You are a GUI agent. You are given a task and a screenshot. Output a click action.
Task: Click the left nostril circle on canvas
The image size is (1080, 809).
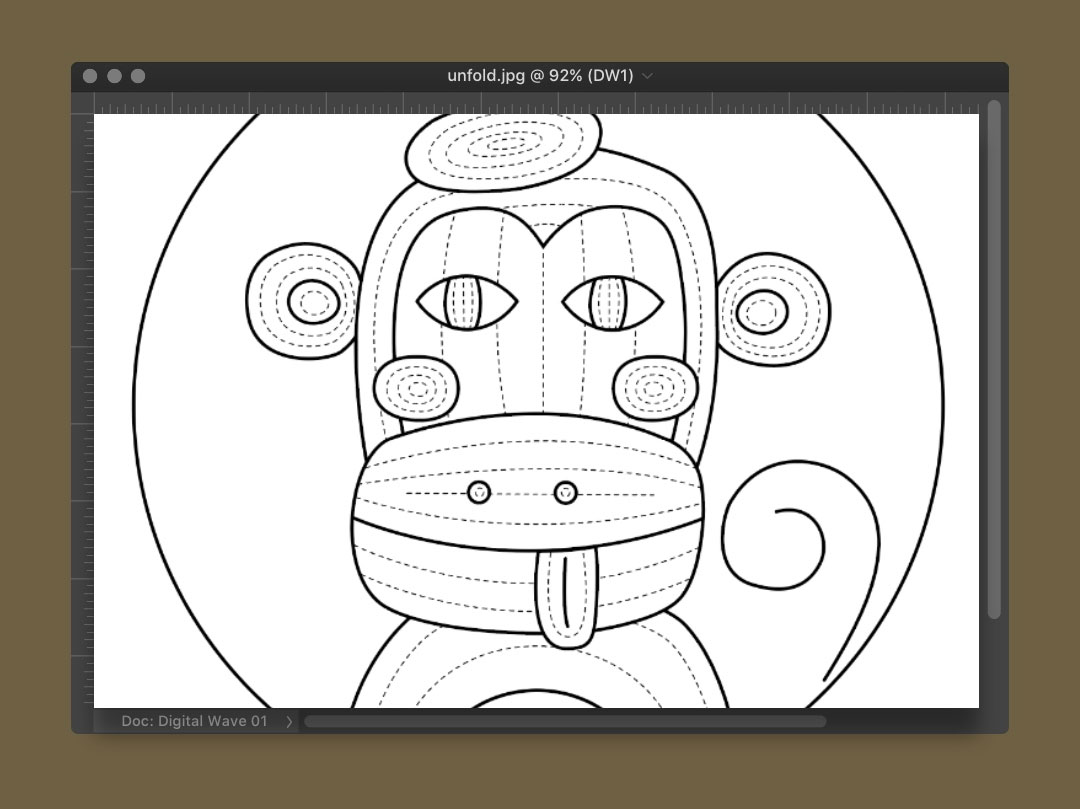(x=479, y=492)
